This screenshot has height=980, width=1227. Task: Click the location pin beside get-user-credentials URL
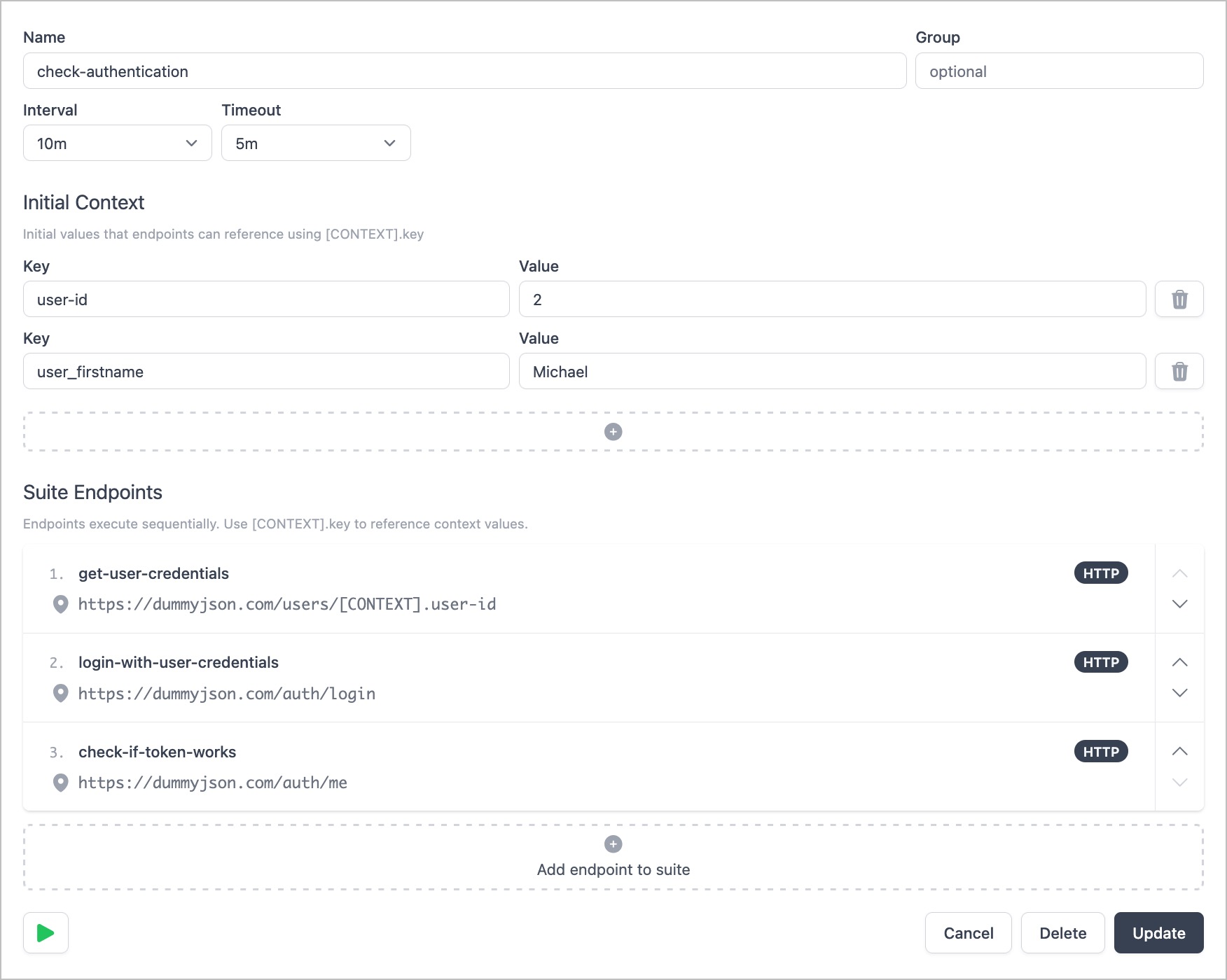pyautogui.click(x=61, y=605)
